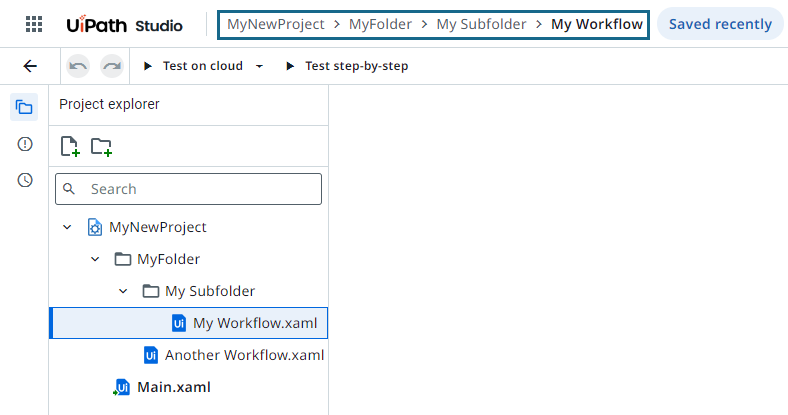This screenshot has height=415, width=788.
Task: Open the app launcher grid icon
Action: point(34,24)
